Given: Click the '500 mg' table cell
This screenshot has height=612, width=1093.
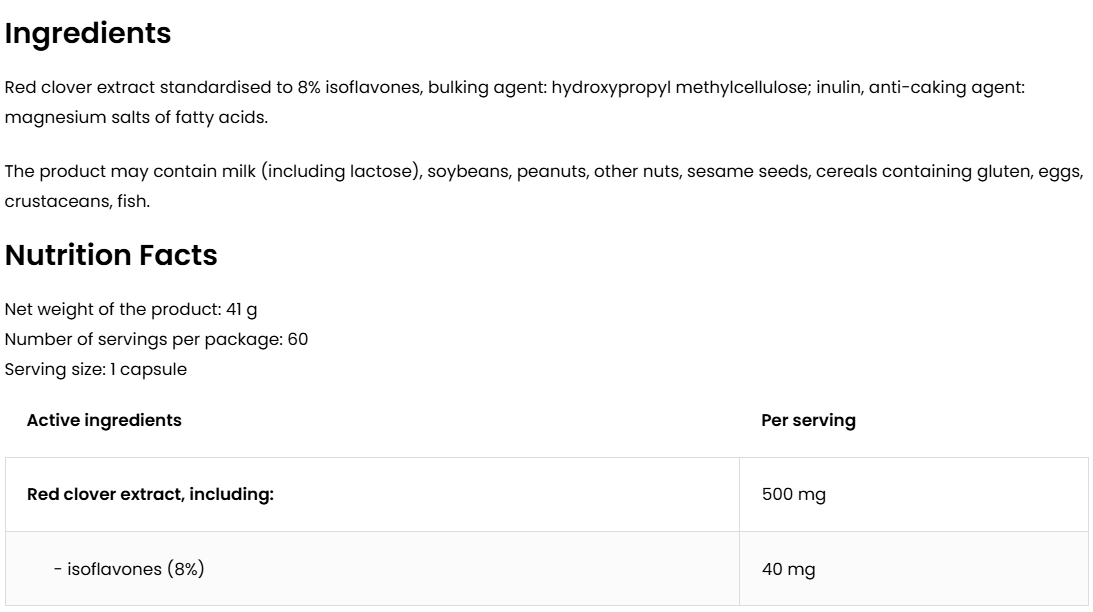Looking at the screenshot, I should click(794, 494).
